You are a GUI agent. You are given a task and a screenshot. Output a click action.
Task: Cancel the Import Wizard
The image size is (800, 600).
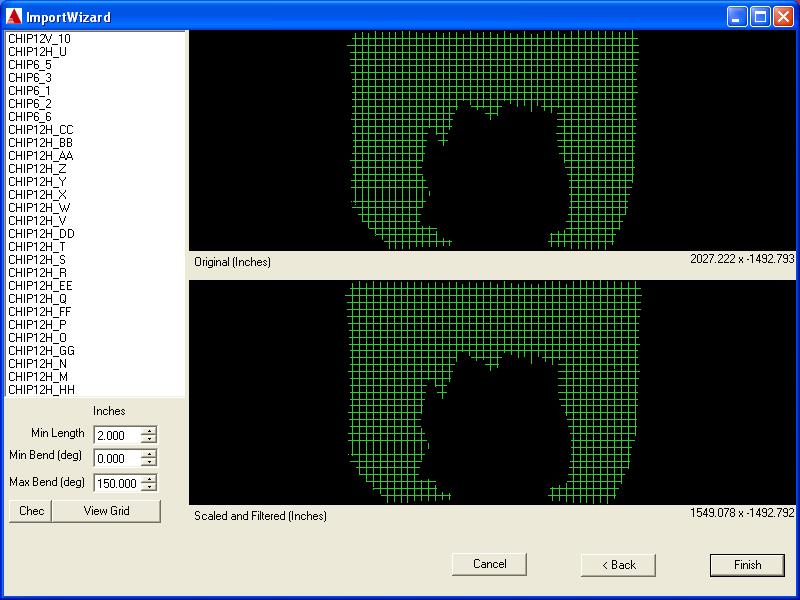point(489,564)
